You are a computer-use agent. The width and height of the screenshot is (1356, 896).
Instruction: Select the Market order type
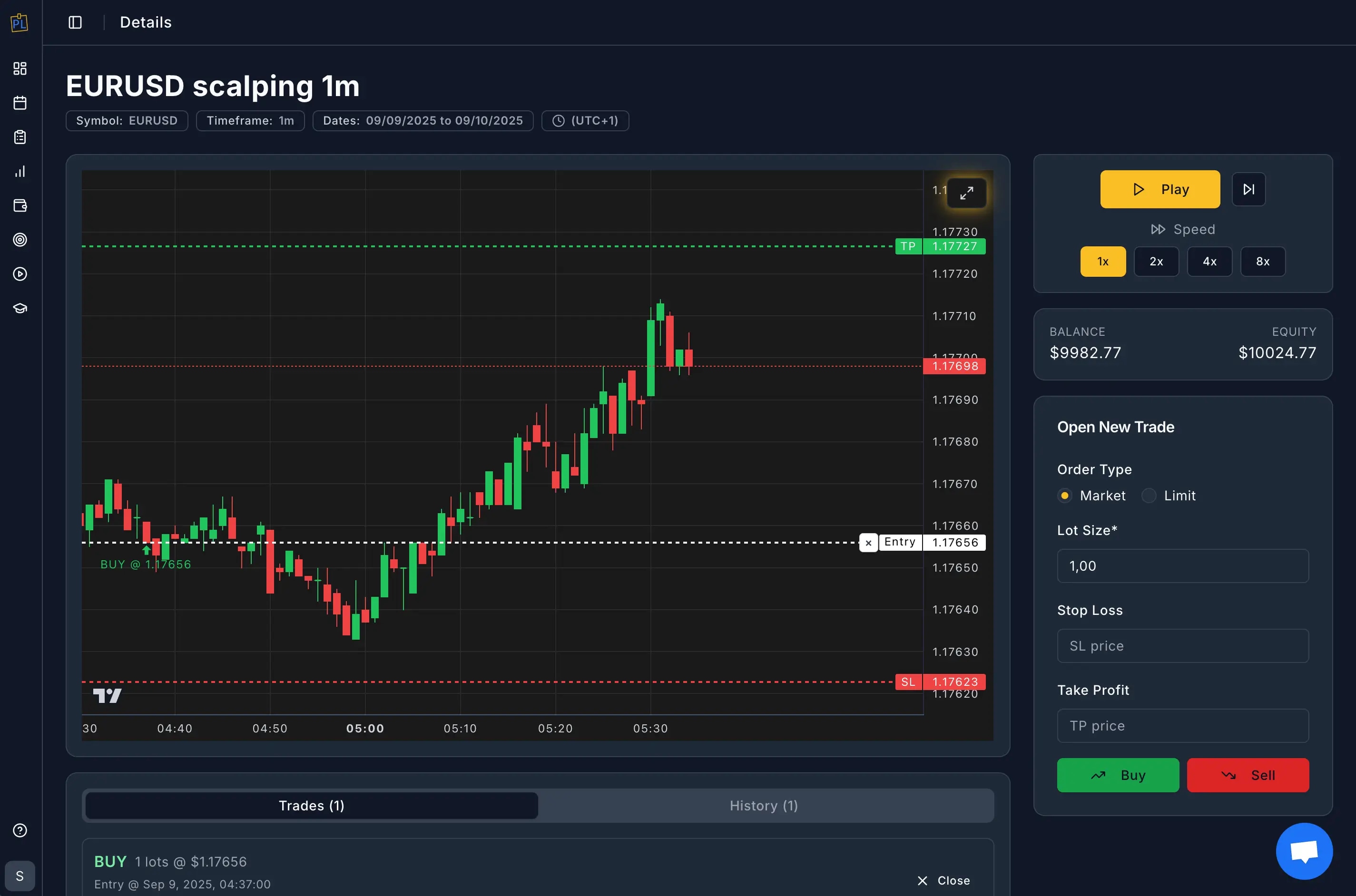click(x=1065, y=496)
